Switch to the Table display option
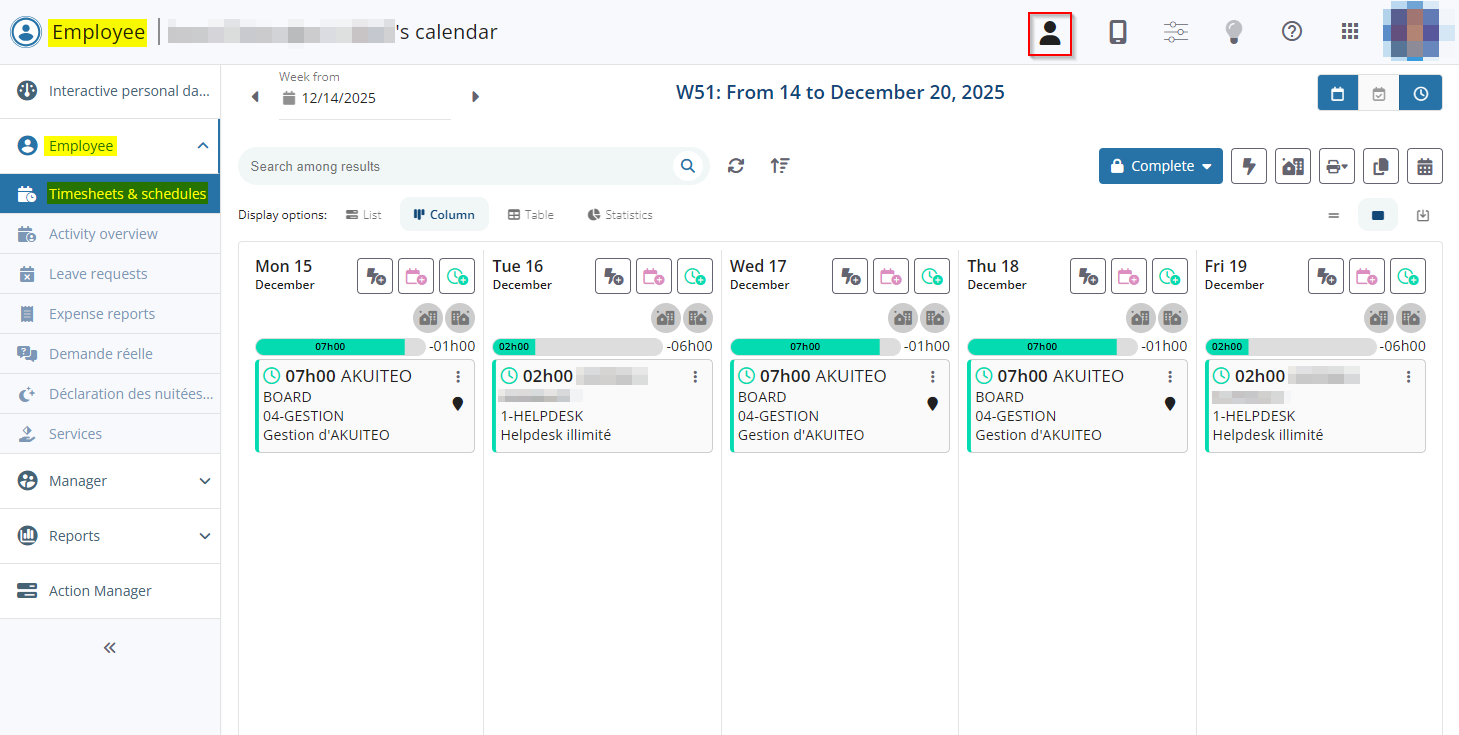 click(x=530, y=215)
